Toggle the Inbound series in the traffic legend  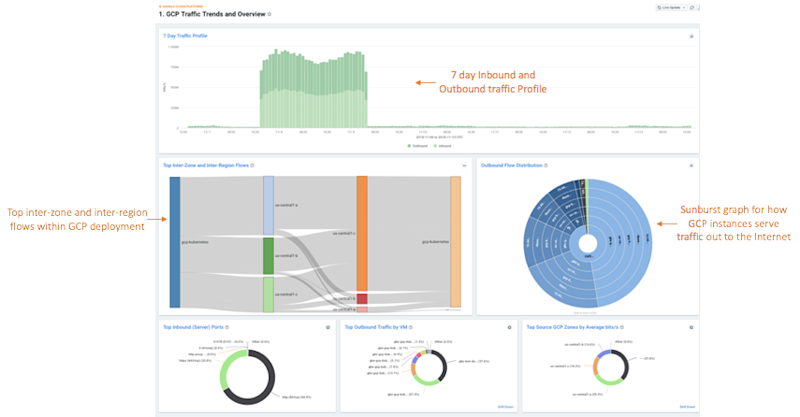pos(442,146)
